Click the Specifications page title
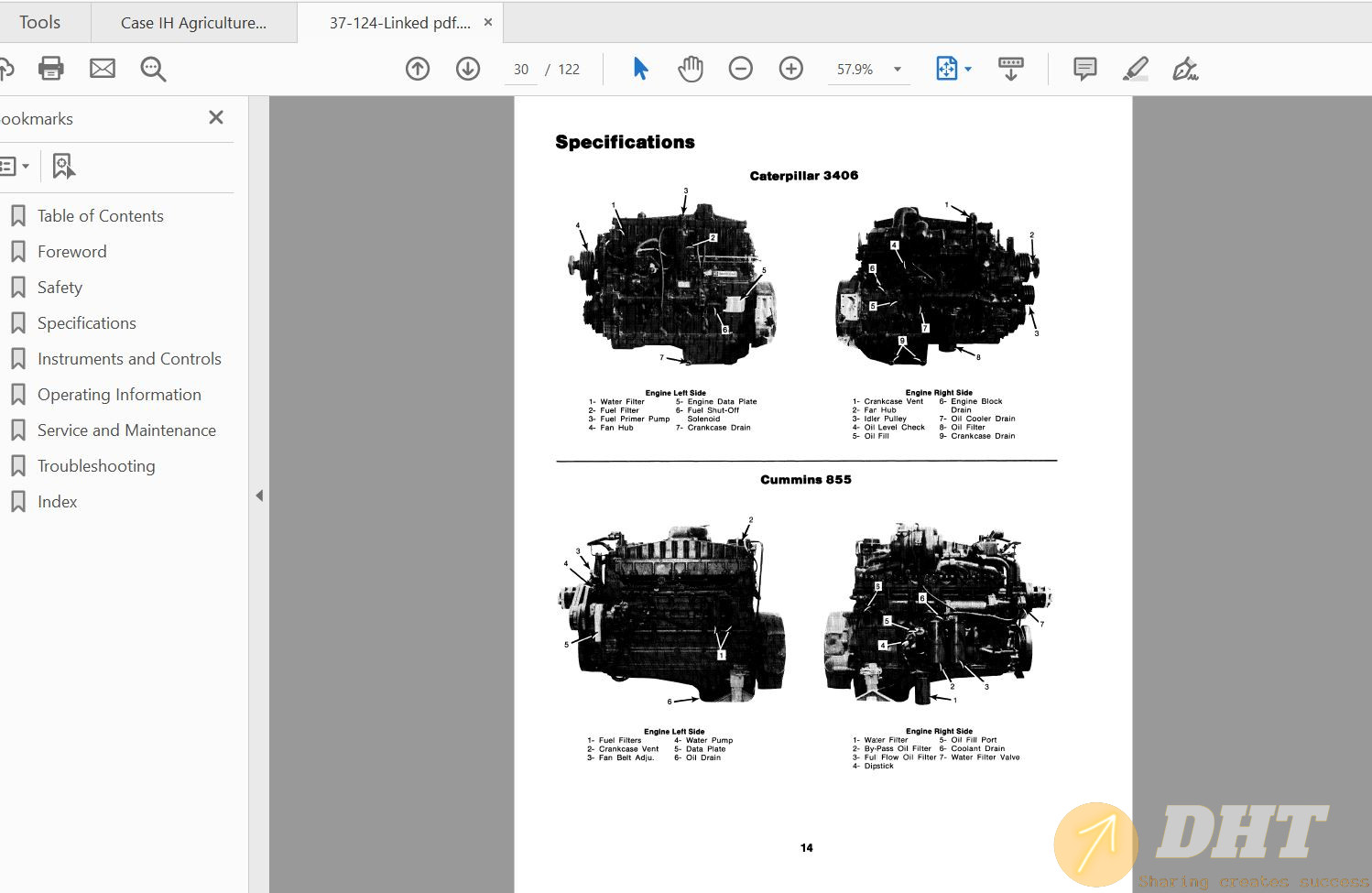The width and height of the screenshot is (1372, 893). pos(625,142)
